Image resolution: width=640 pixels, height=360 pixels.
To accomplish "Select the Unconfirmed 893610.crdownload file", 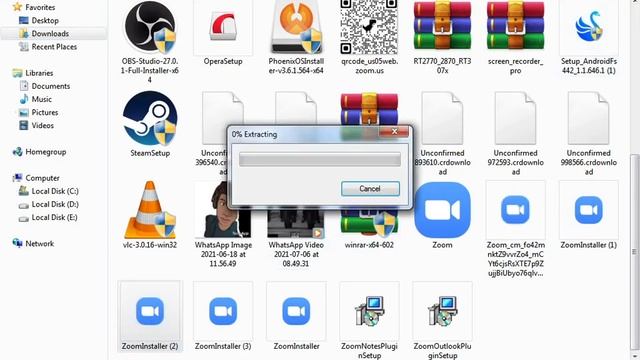I will click(442, 118).
